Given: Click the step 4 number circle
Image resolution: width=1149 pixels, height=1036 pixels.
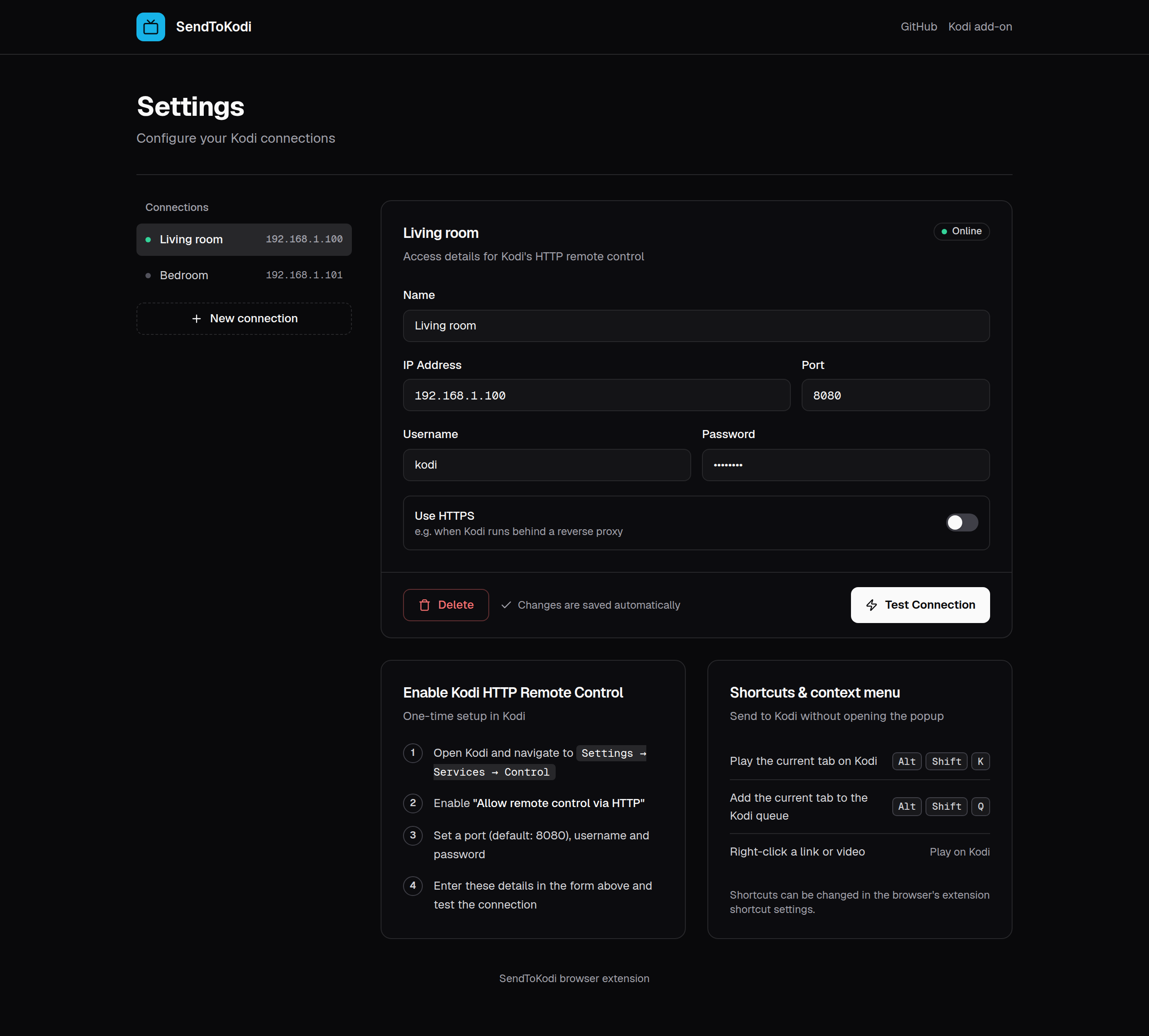Looking at the screenshot, I should [x=412, y=886].
